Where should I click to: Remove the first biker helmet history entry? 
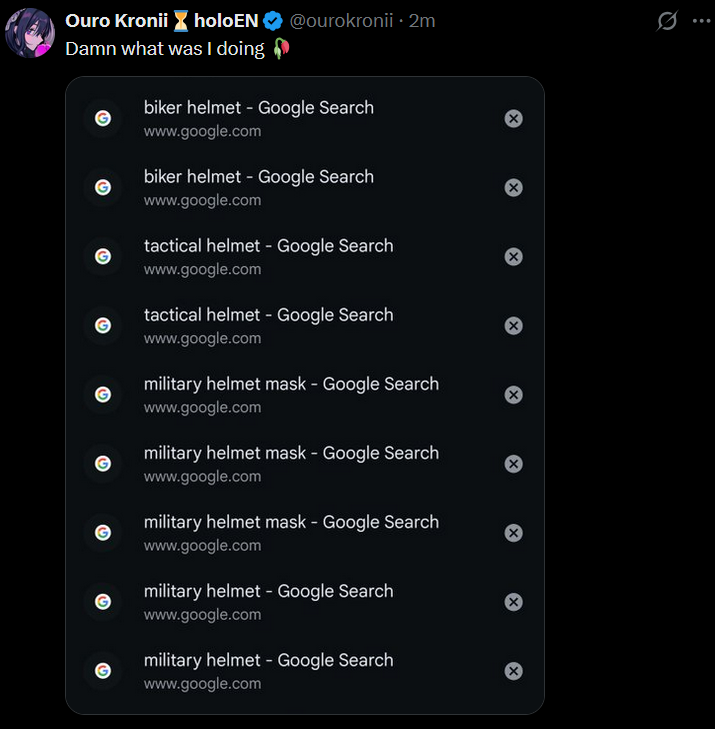[513, 119]
